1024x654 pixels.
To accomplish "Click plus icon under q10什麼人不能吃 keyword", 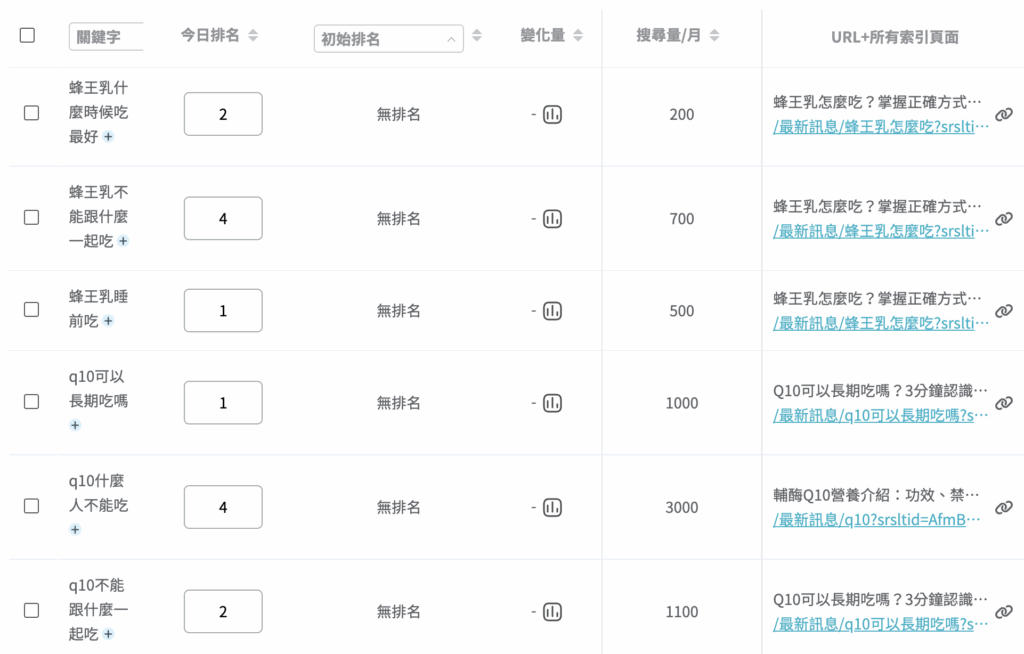I will (x=75, y=529).
